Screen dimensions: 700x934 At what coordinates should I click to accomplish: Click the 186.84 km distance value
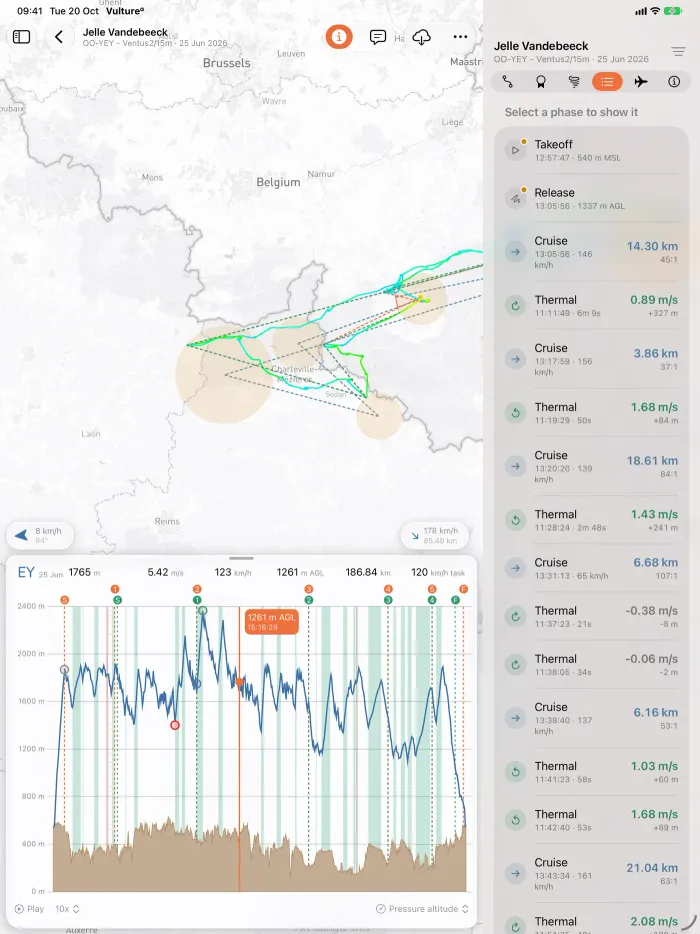[x=368, y=572]
